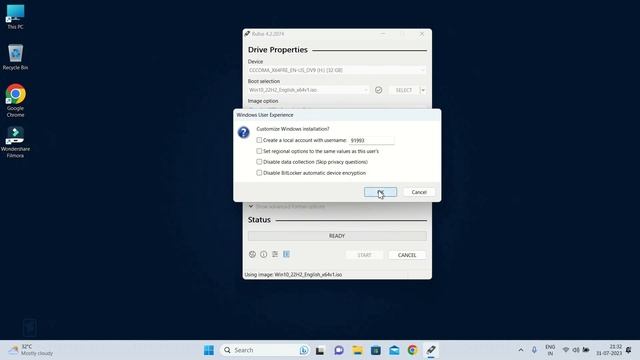640x360 pixels.
Task: Click Rufus ISO verify checkmark icon
Action: [378, 90]
